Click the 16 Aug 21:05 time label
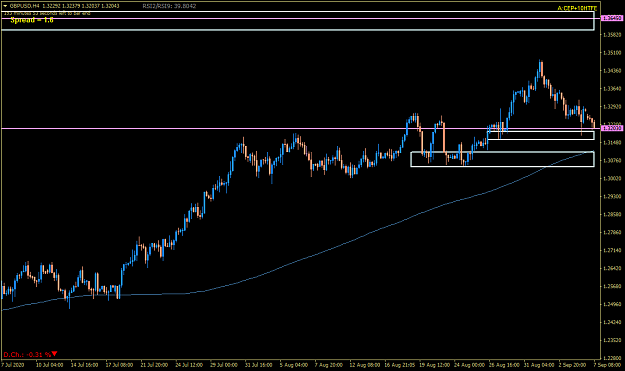 (399, 365)
